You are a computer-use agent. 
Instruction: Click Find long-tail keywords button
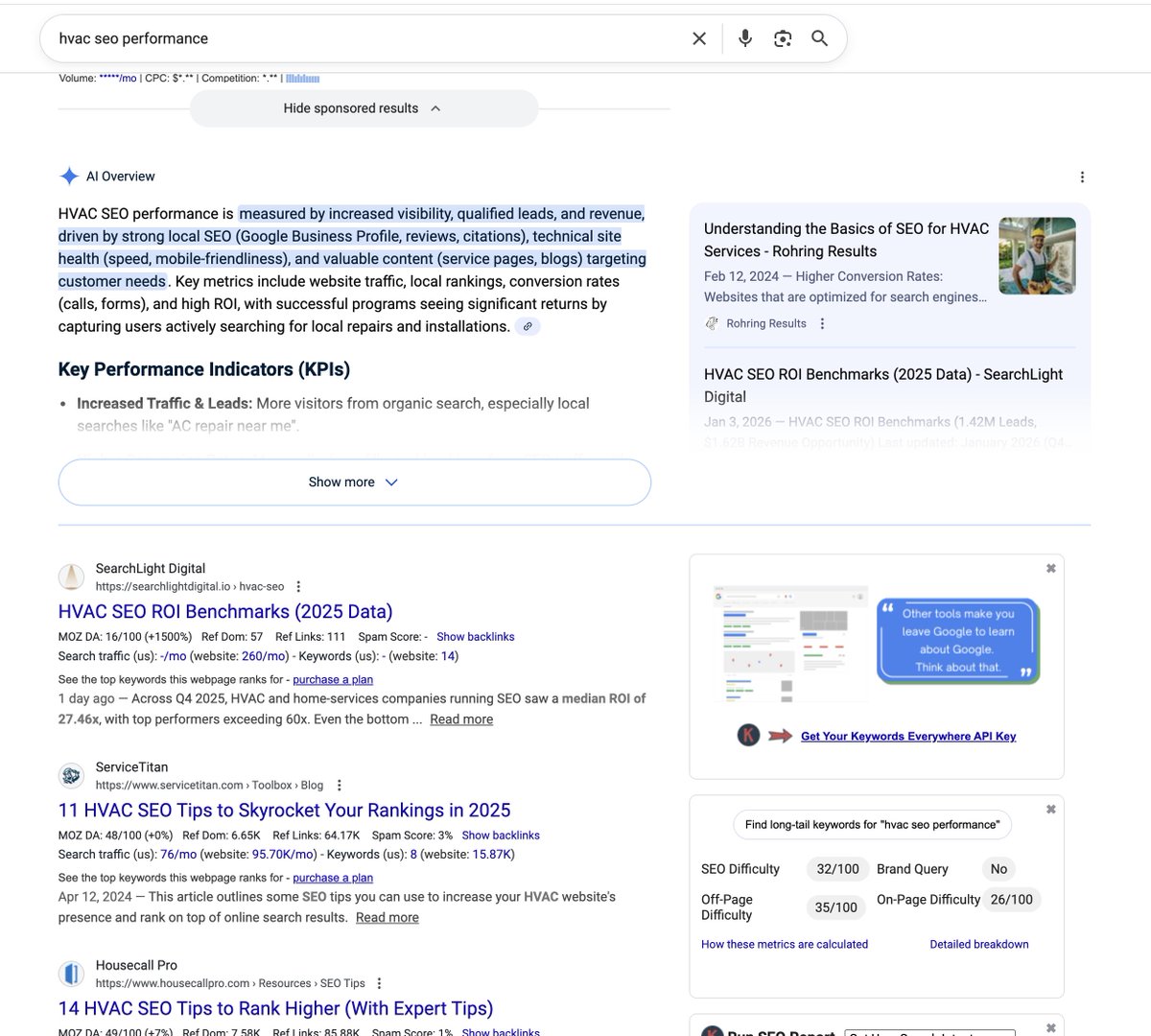tap(872, 824)
